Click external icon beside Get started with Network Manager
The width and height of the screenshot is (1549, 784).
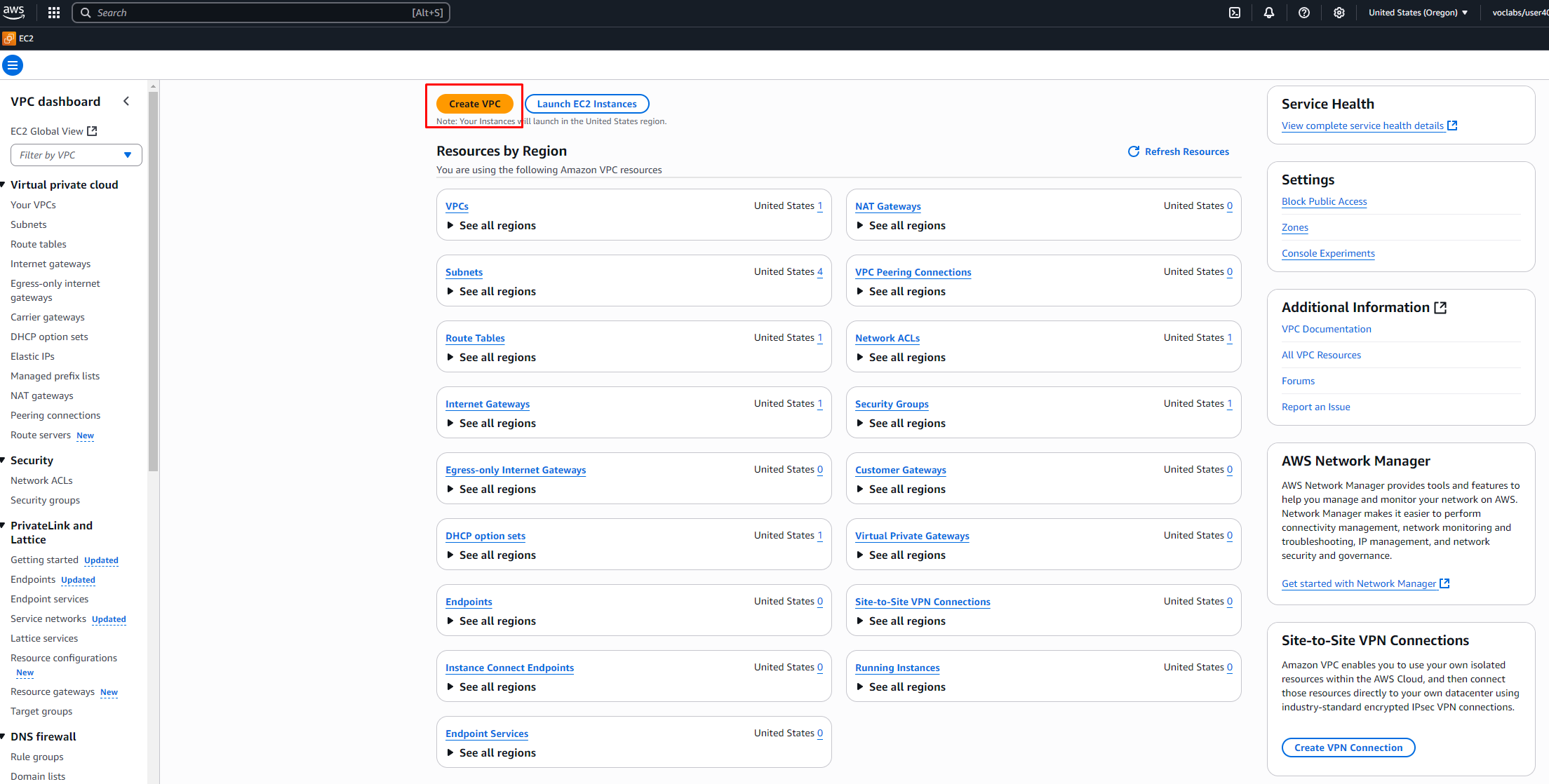(1444, 583)
